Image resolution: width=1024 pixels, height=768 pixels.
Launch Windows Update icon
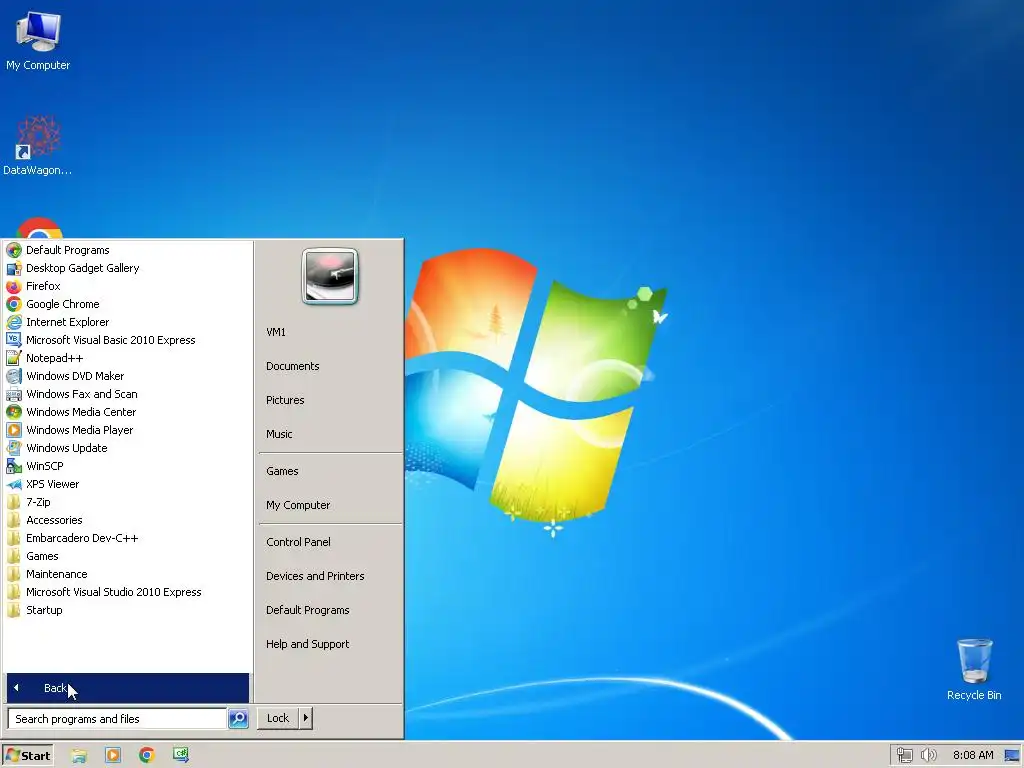click(14, 448)
